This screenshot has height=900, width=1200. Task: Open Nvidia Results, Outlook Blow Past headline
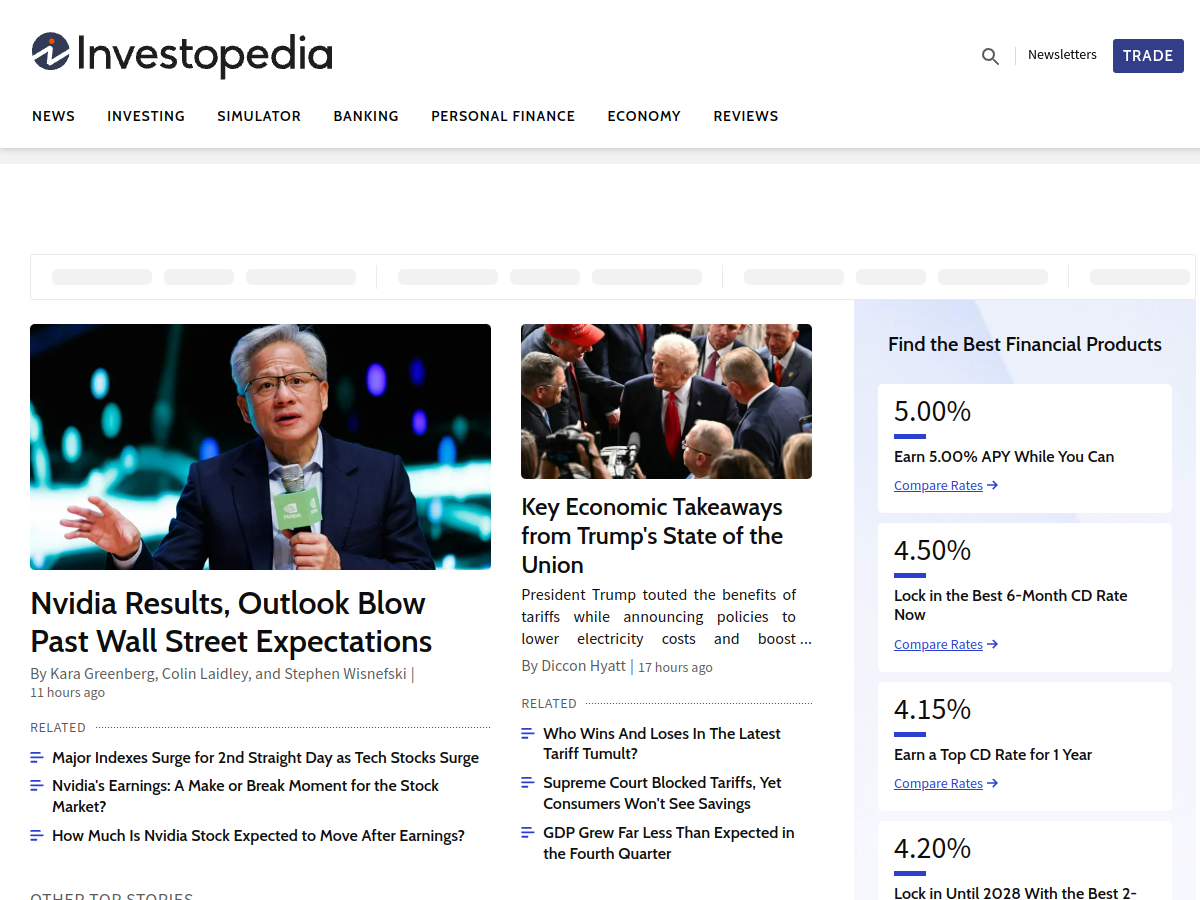pyautogui.click(x=231, y=622)
